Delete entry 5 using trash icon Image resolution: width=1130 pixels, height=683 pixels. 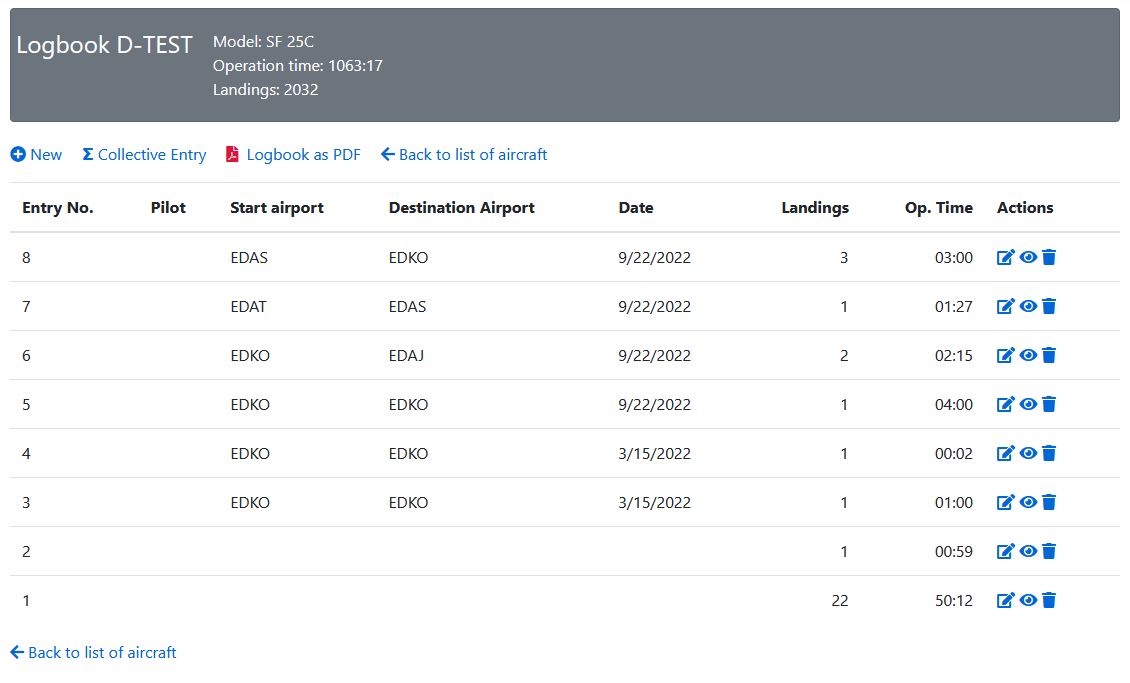tap(1049, 405)
